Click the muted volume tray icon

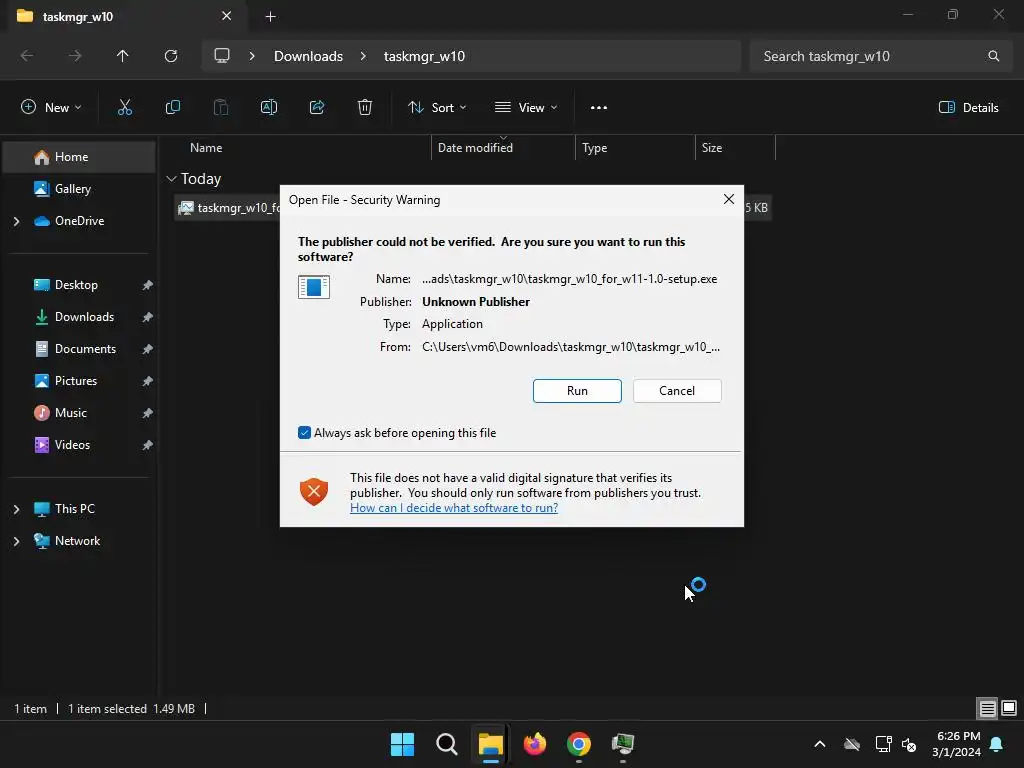tap(909, 744)
